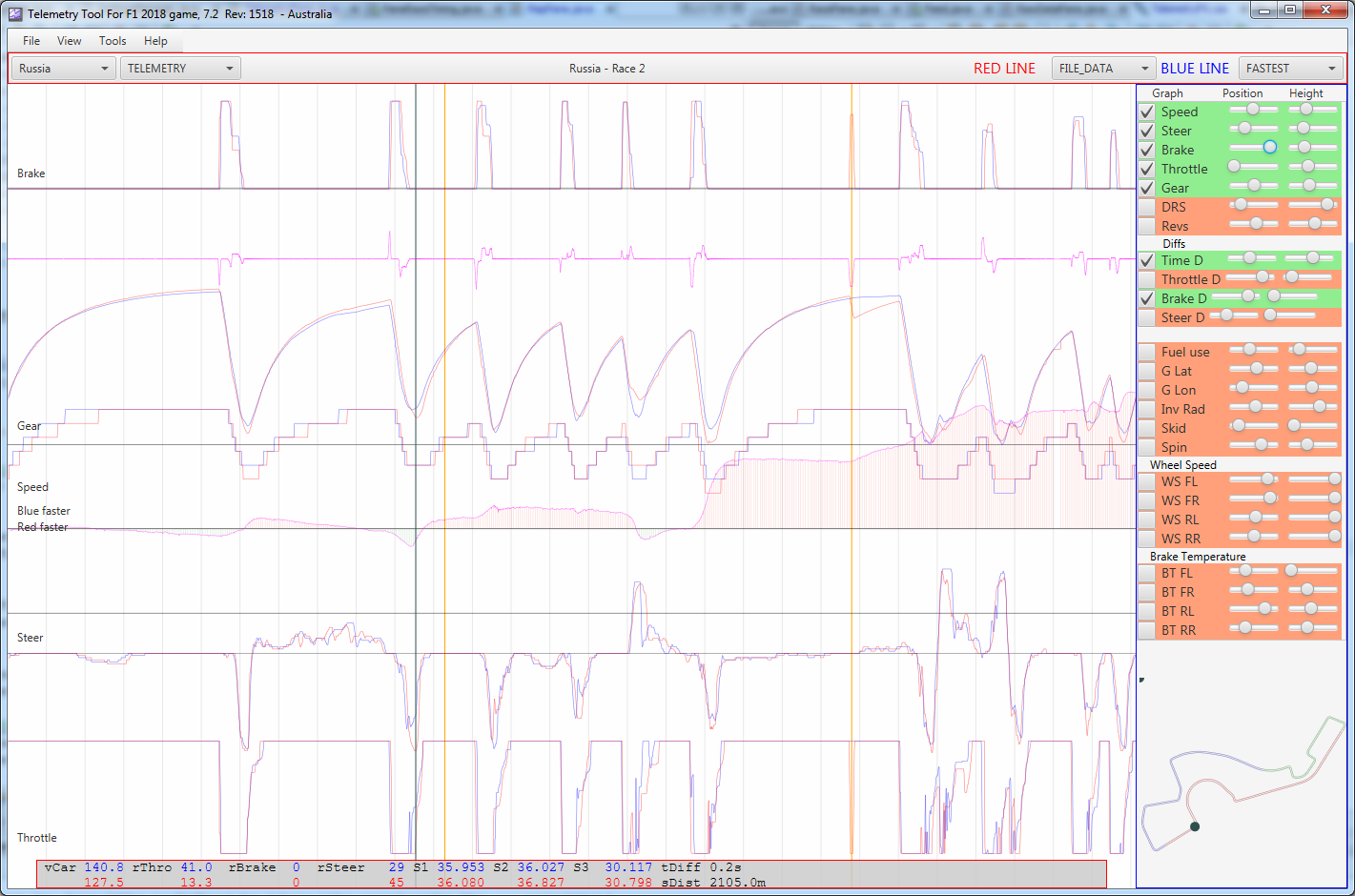Uncheck the Gear graph checkbox
The height and width of the screenshot is (896, 1355).
(x=1147, y=188)
